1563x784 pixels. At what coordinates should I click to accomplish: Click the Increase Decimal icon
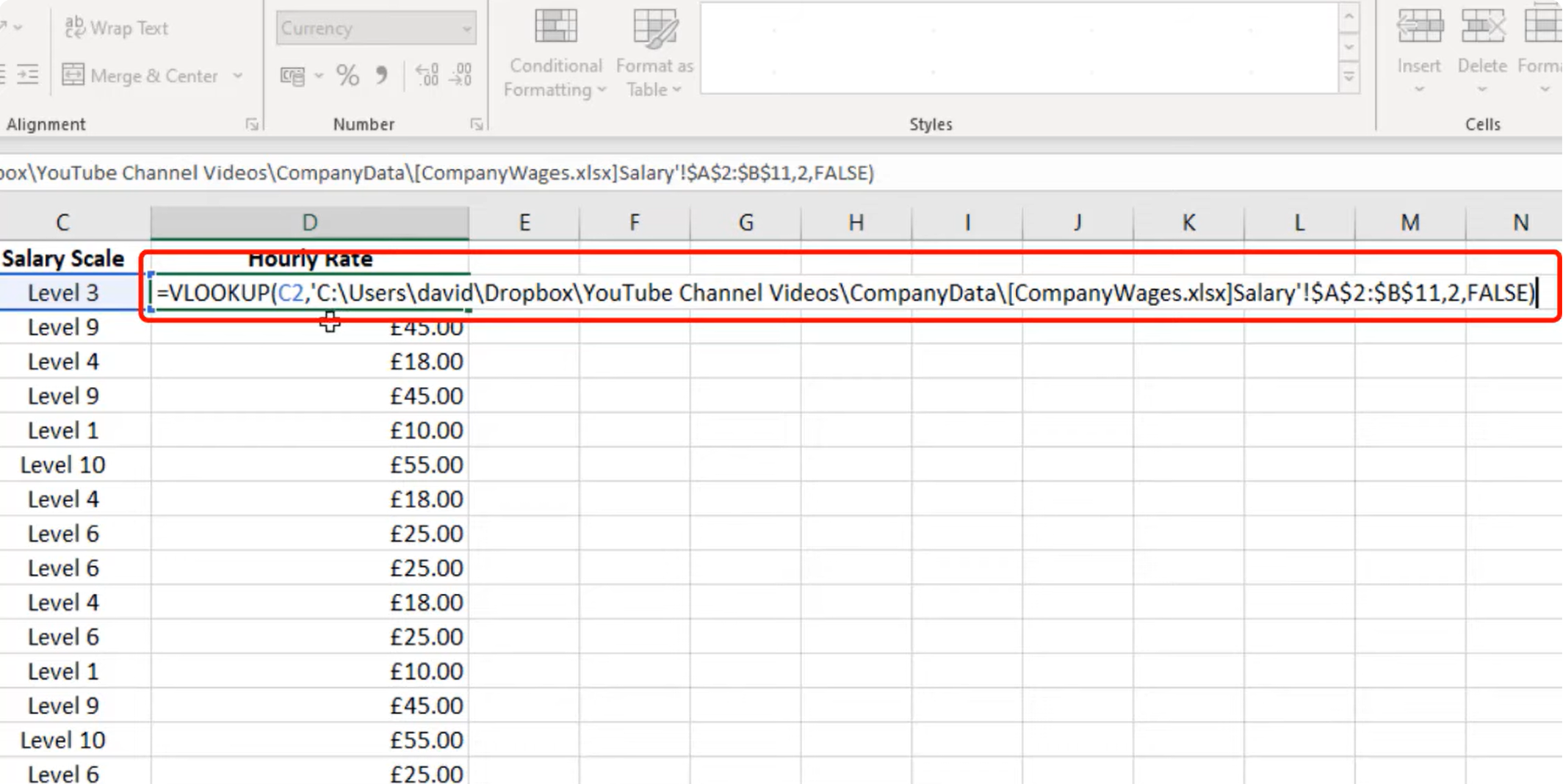click(x=427, y=75)
